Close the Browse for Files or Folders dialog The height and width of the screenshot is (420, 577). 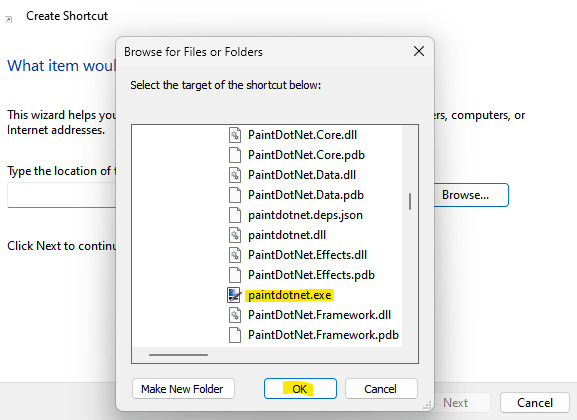point(419,51)
